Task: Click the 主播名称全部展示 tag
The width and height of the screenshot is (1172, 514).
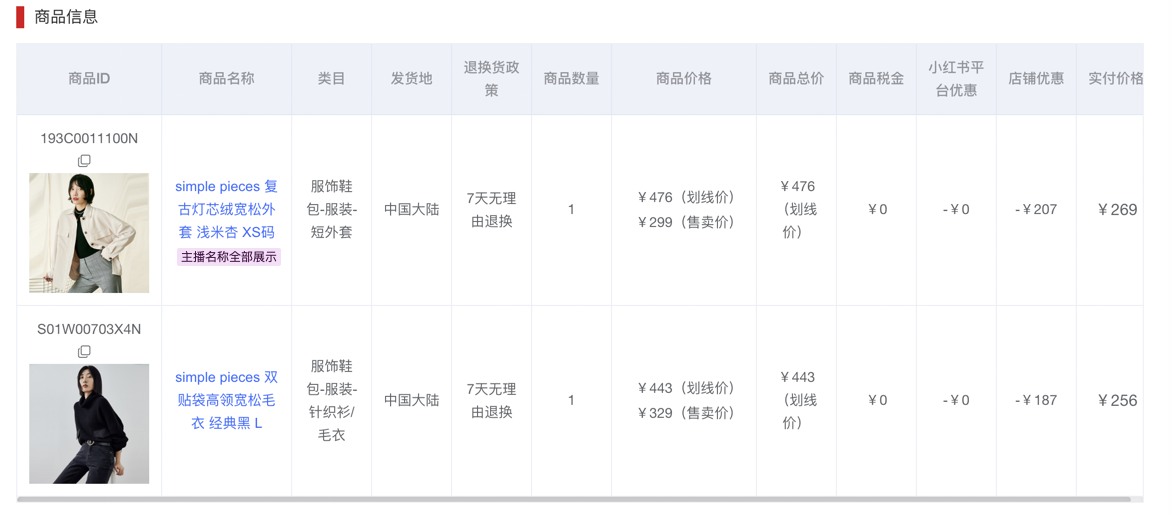Action: (x=229, y=257)
